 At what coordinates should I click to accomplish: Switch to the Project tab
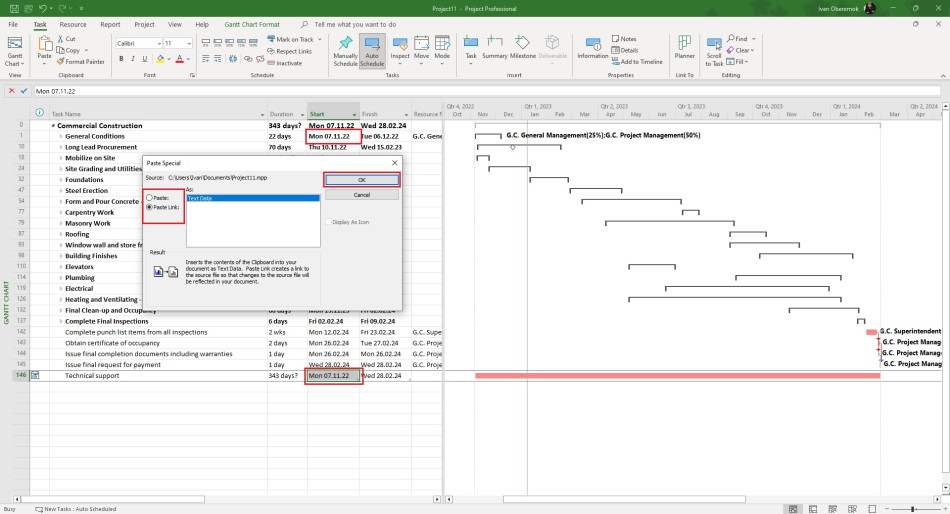pyautogui.click(x=144, y=24)
